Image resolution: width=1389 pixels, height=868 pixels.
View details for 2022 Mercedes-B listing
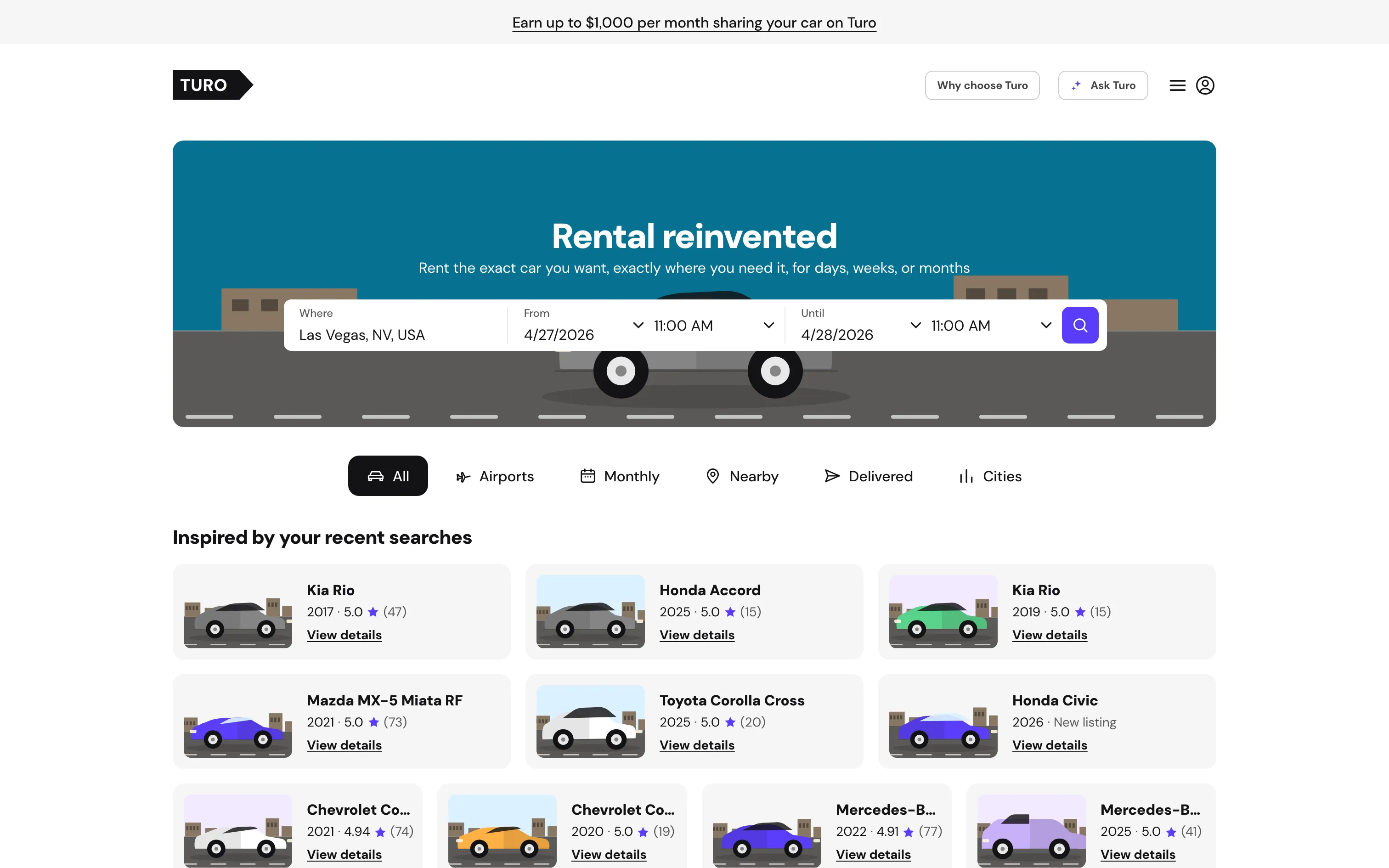[x=873, y=854]
